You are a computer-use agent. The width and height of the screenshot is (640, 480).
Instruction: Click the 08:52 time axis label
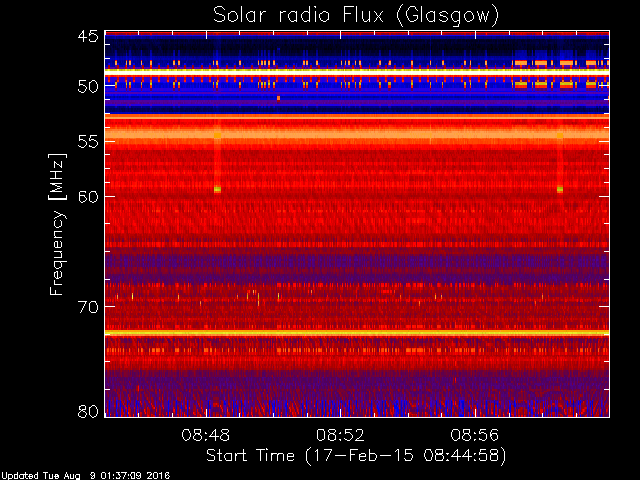pyautogui.click(x=340, y=435)
